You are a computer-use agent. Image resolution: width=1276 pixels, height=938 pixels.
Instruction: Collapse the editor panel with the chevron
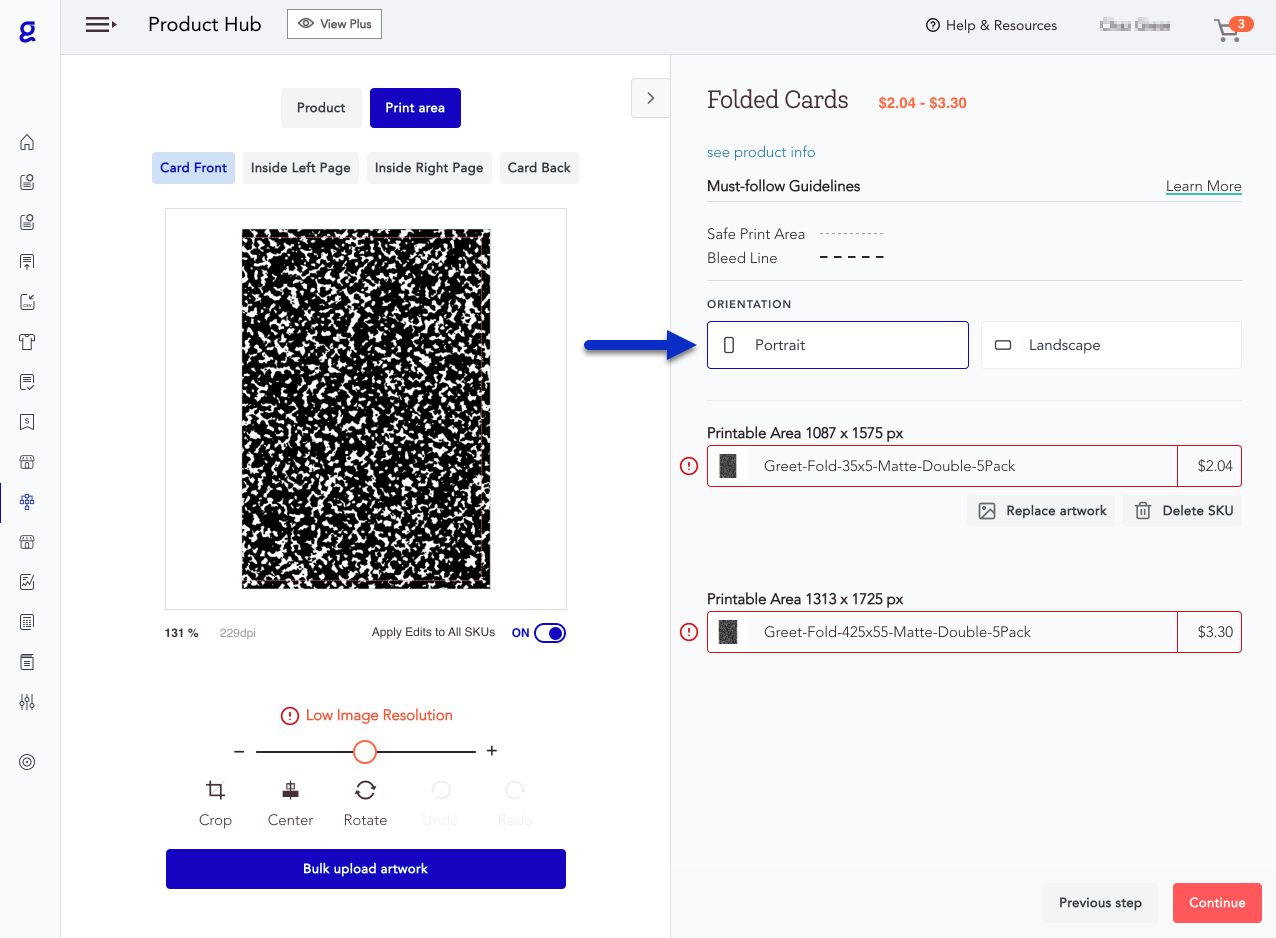tap(650, 98)
